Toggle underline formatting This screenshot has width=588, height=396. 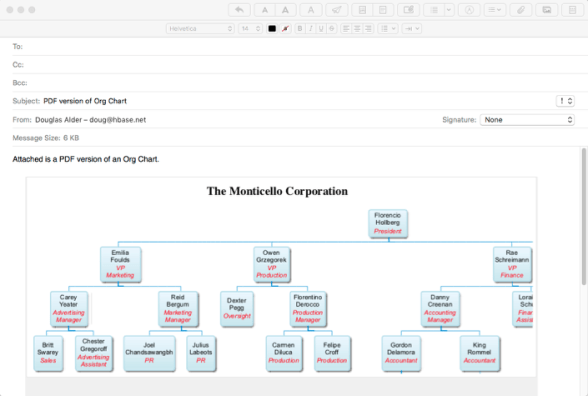(x=321, y=28)
